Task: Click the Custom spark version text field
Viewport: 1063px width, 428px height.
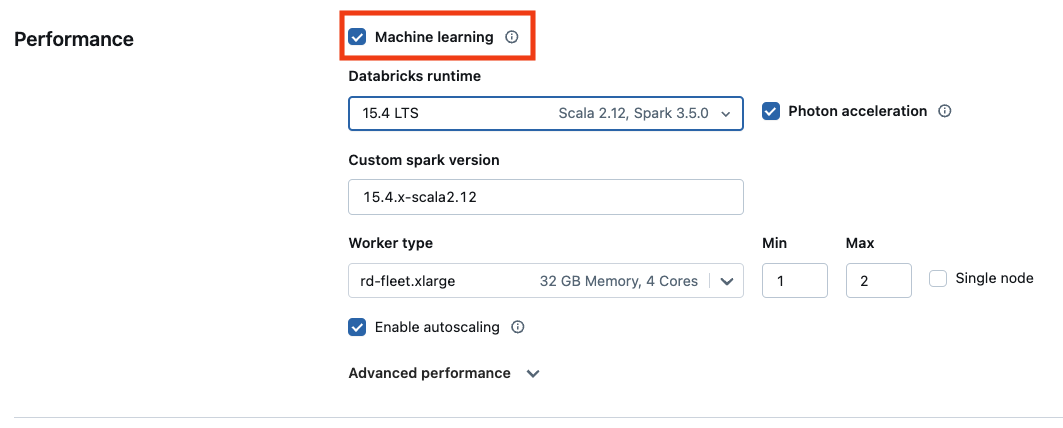Action: (545, 197)
